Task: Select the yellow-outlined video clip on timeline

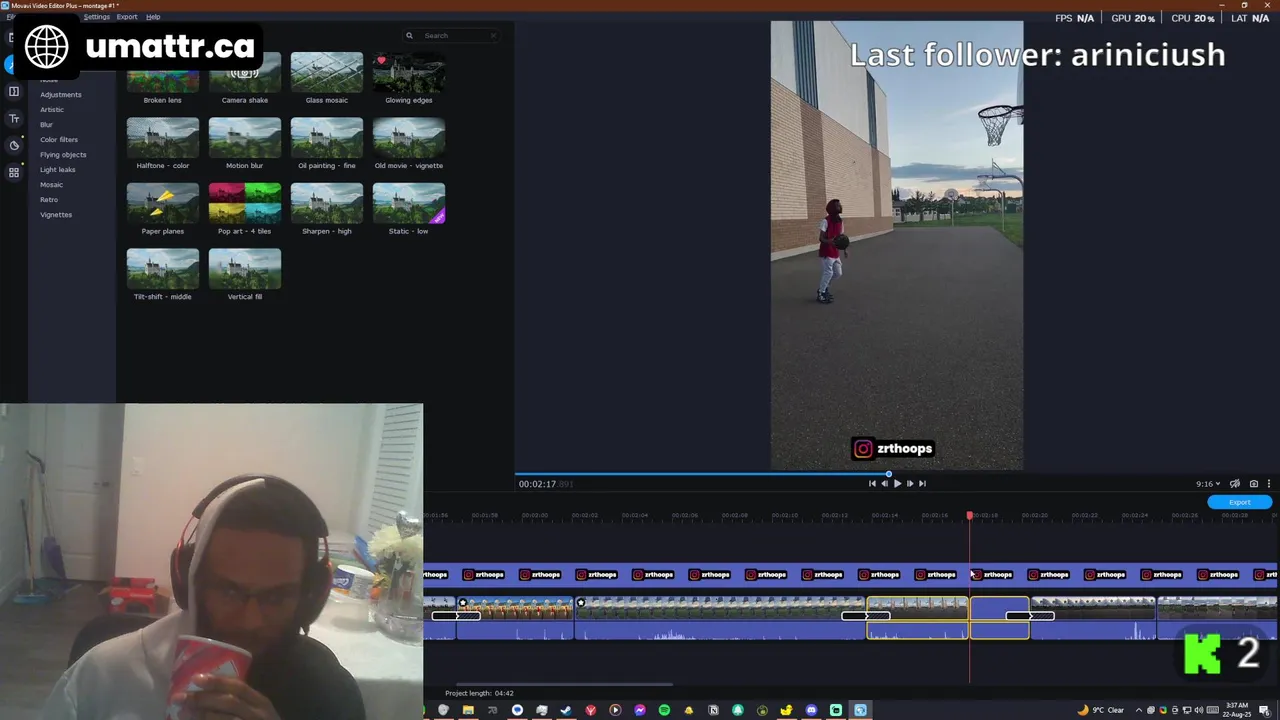Action: pyautogui.click(x=917, y=617)
